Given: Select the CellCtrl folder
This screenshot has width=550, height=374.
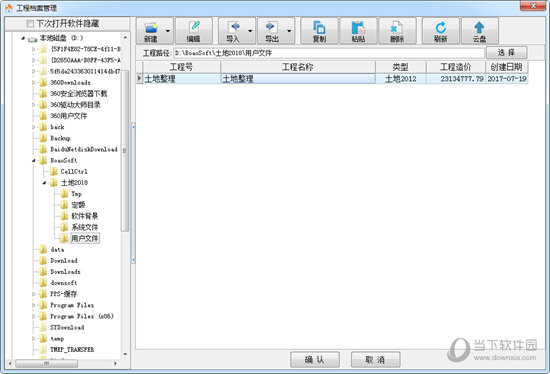Looking at the screenshot, I should 74,172.
